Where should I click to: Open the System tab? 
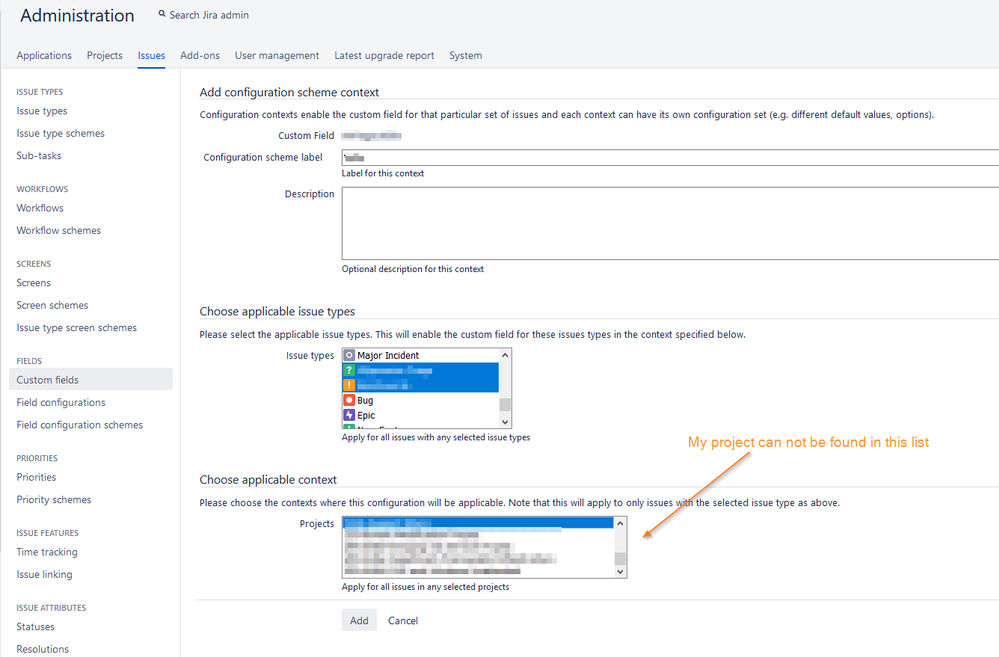point(466,55)
